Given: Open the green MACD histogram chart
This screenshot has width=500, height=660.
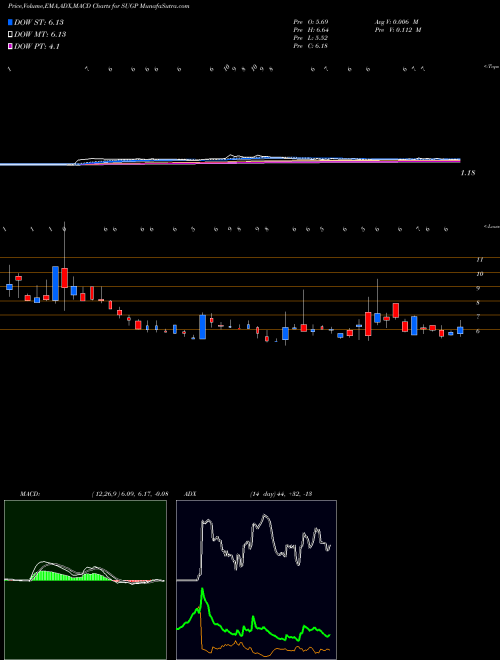Looking at the screenshot, I should click(85, 580).
